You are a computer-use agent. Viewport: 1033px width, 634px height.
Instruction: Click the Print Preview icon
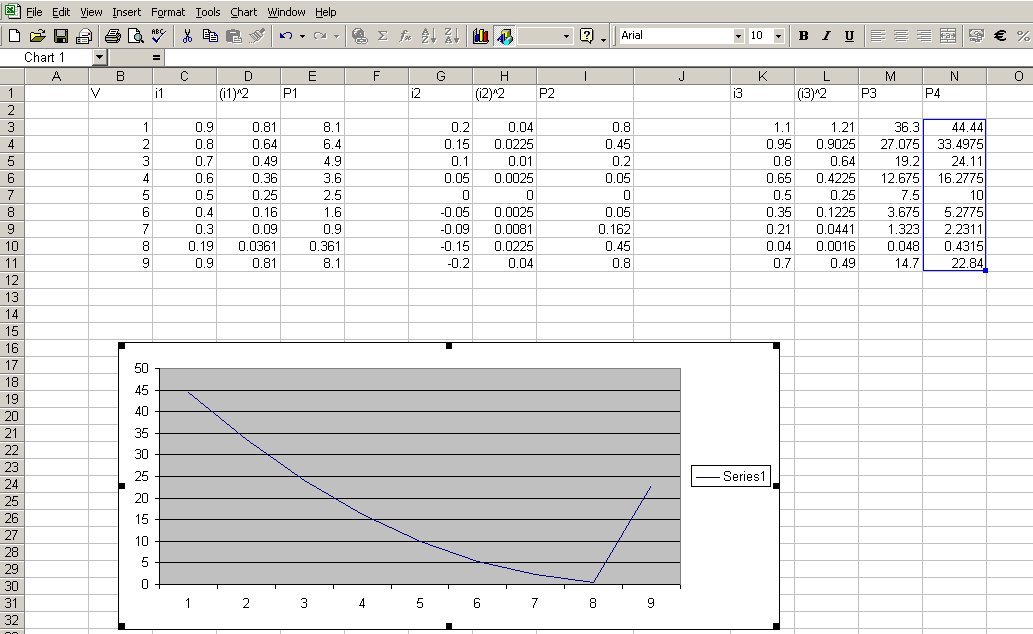[135, 36]
